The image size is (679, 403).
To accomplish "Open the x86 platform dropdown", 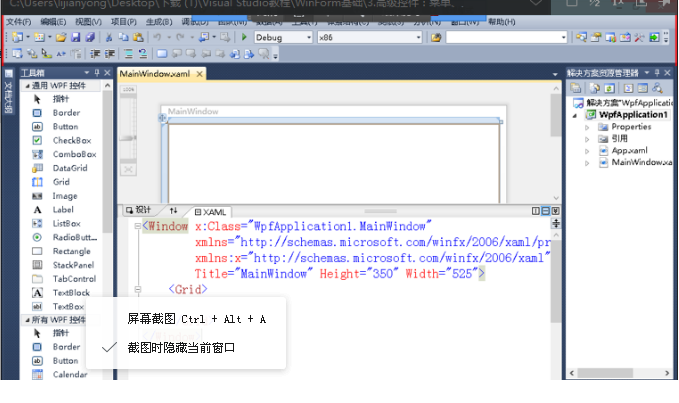I will 418,38.
